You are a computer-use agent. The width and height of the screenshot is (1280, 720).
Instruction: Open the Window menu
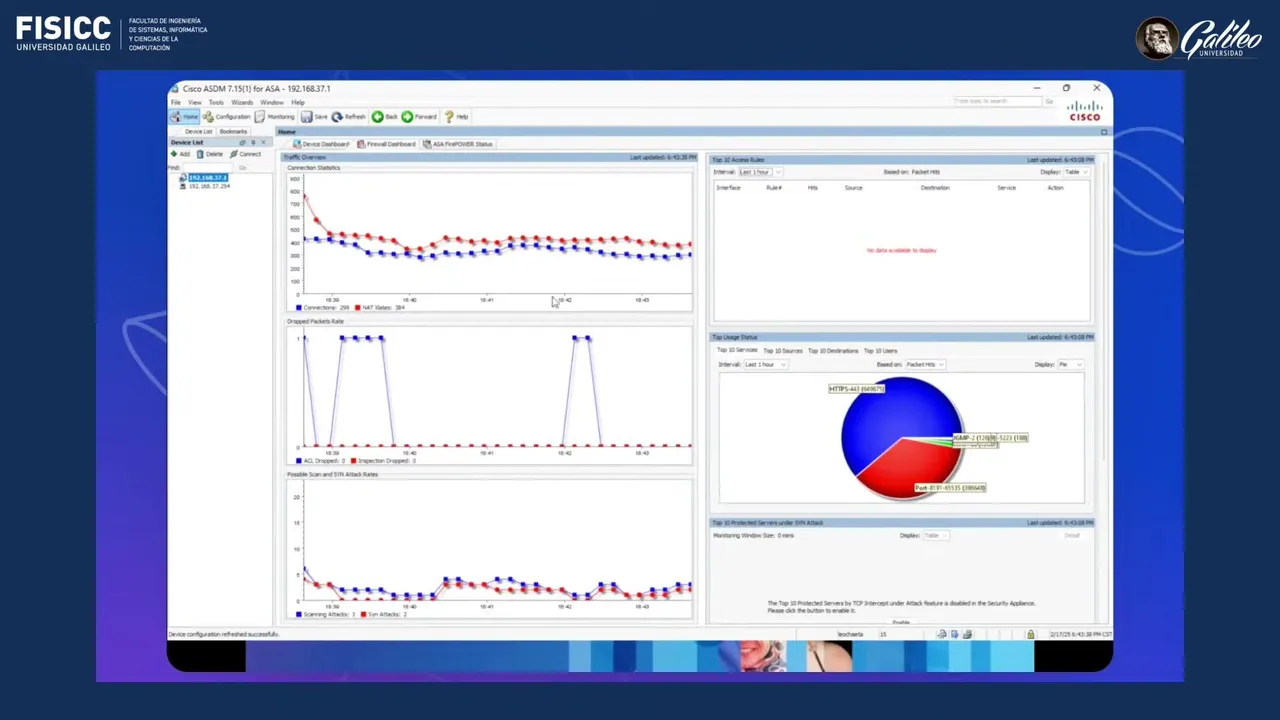click(271, 102)
